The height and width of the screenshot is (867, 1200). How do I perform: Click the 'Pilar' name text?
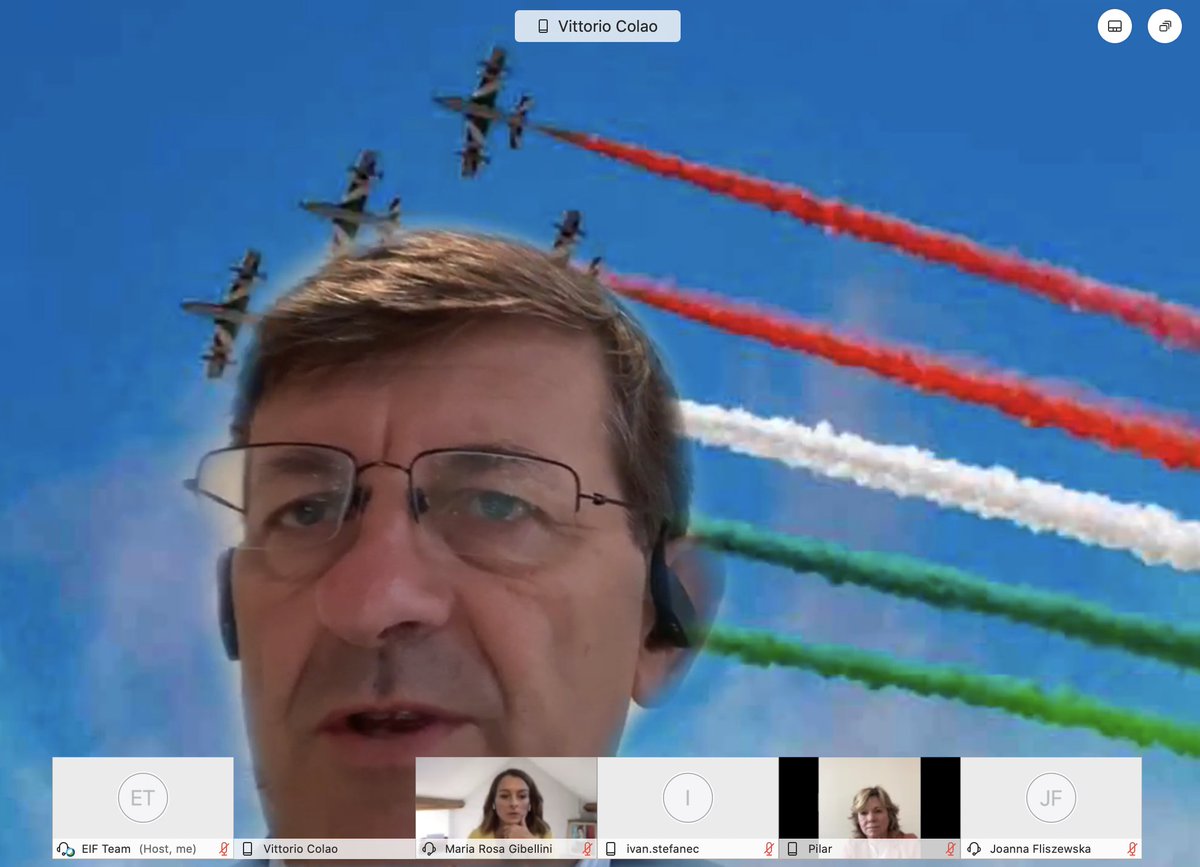[x=820, y=849]
